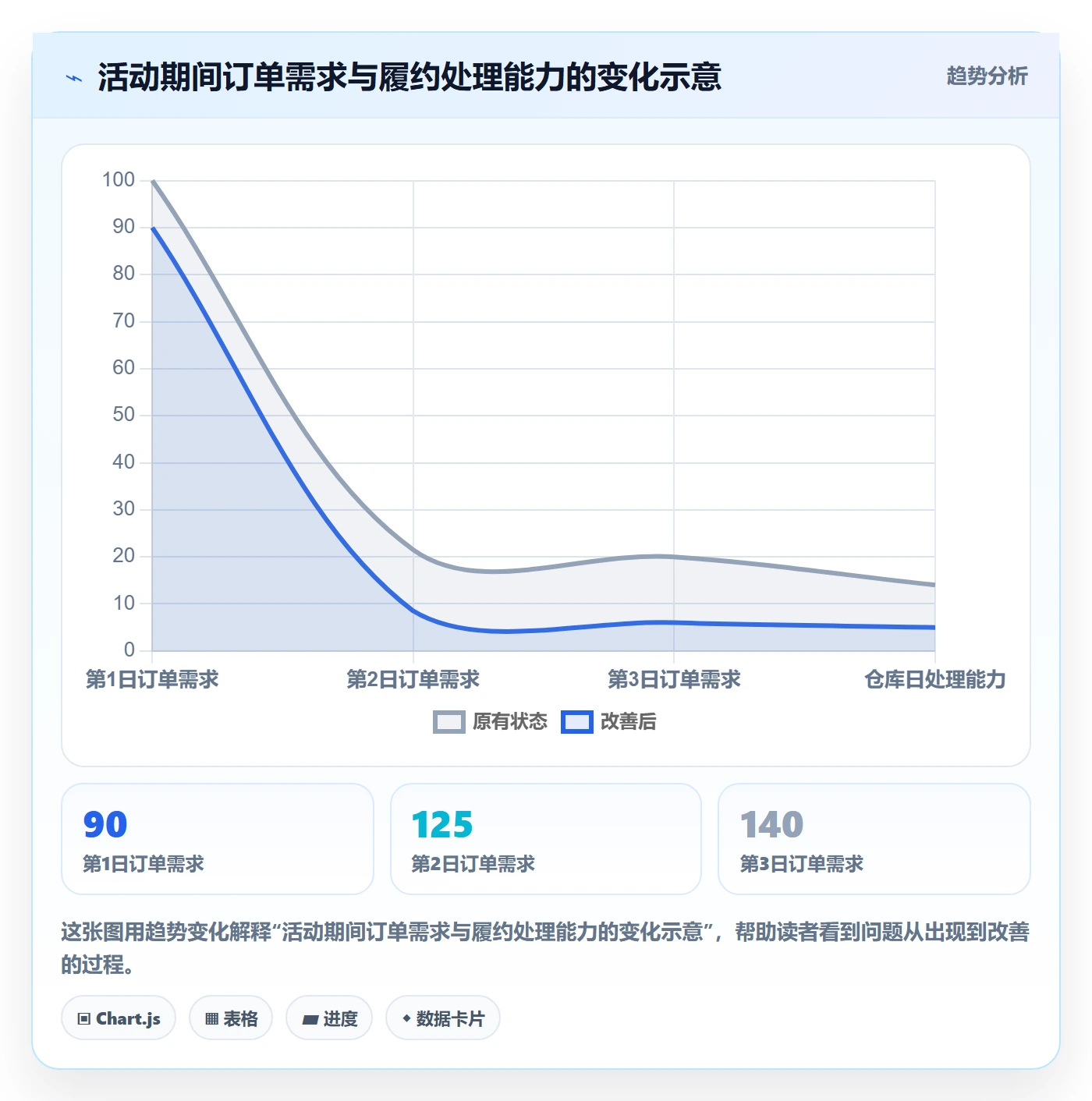Click the 第3日订单需求 x-axis label
The image size is (1092, 1101).
click(x=674, y=679)
